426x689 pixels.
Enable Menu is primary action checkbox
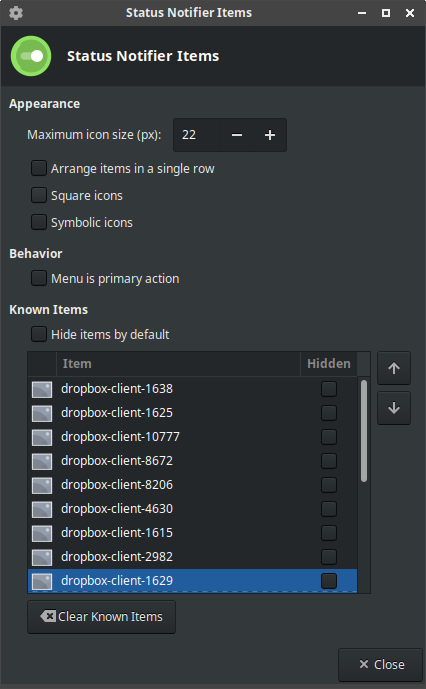[39, 278]
